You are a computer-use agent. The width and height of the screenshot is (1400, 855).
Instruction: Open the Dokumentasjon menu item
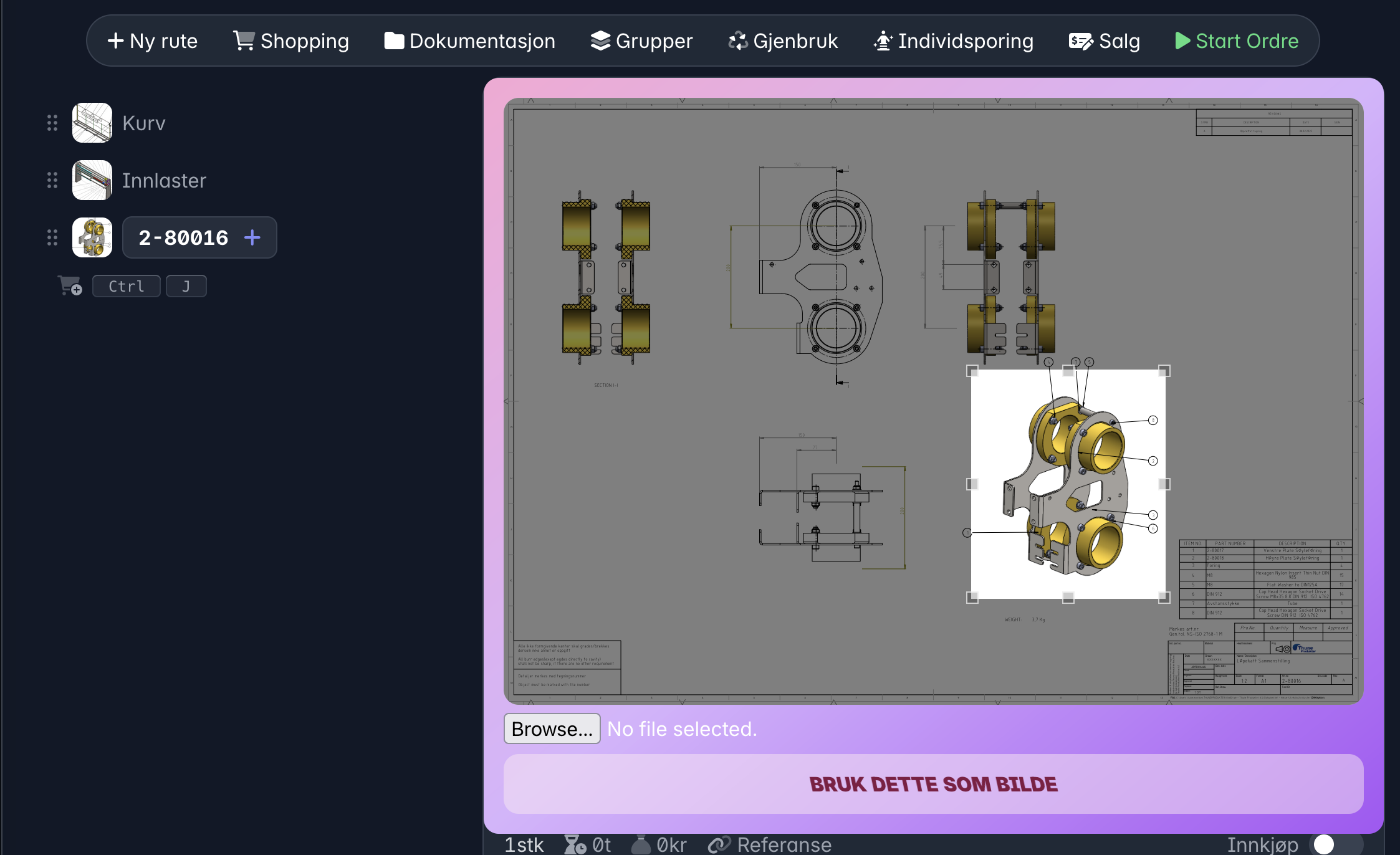click(470, 41)
